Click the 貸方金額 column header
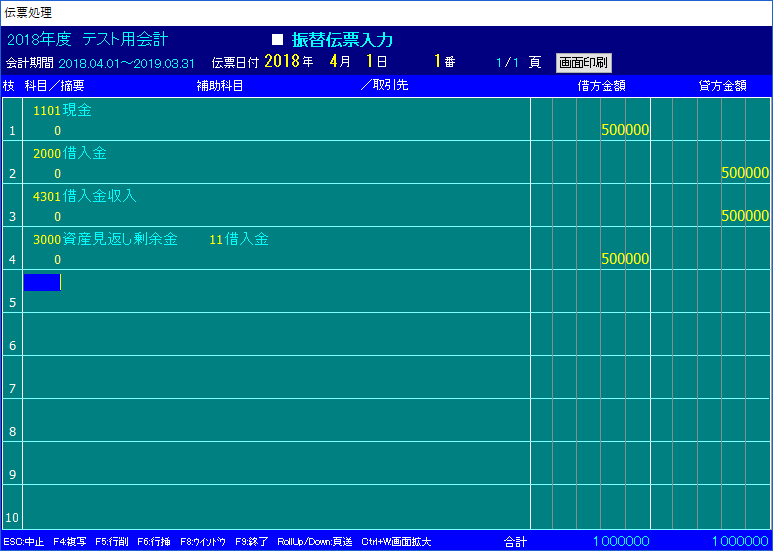Image resolution: width=773 pixels, height=551 pixels. click(722, 86)
